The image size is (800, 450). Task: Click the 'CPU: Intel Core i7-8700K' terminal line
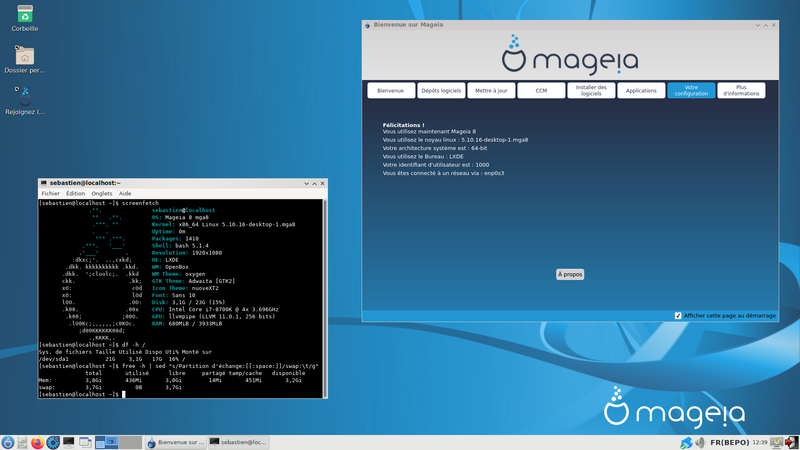click(x=215, y=309)
